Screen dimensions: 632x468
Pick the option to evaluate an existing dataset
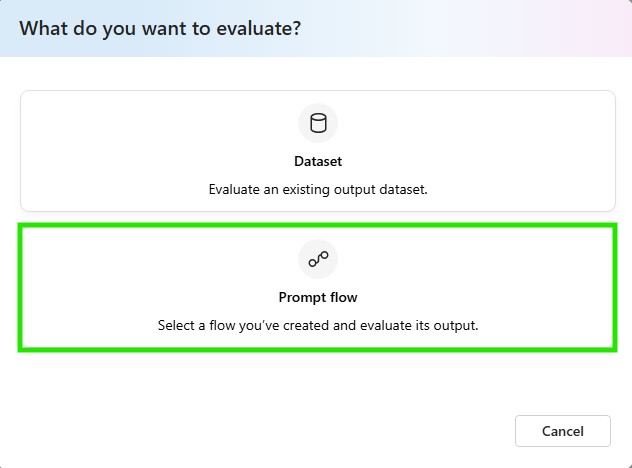click(318, 151)
